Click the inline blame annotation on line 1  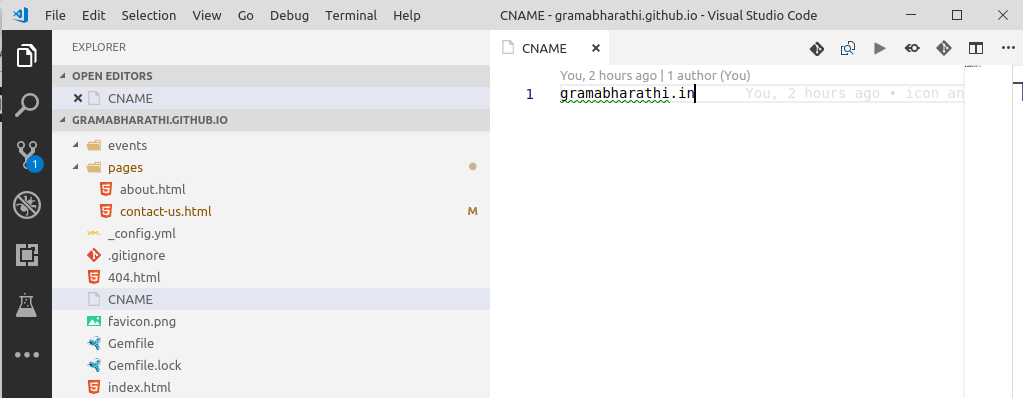click(855, 94)
